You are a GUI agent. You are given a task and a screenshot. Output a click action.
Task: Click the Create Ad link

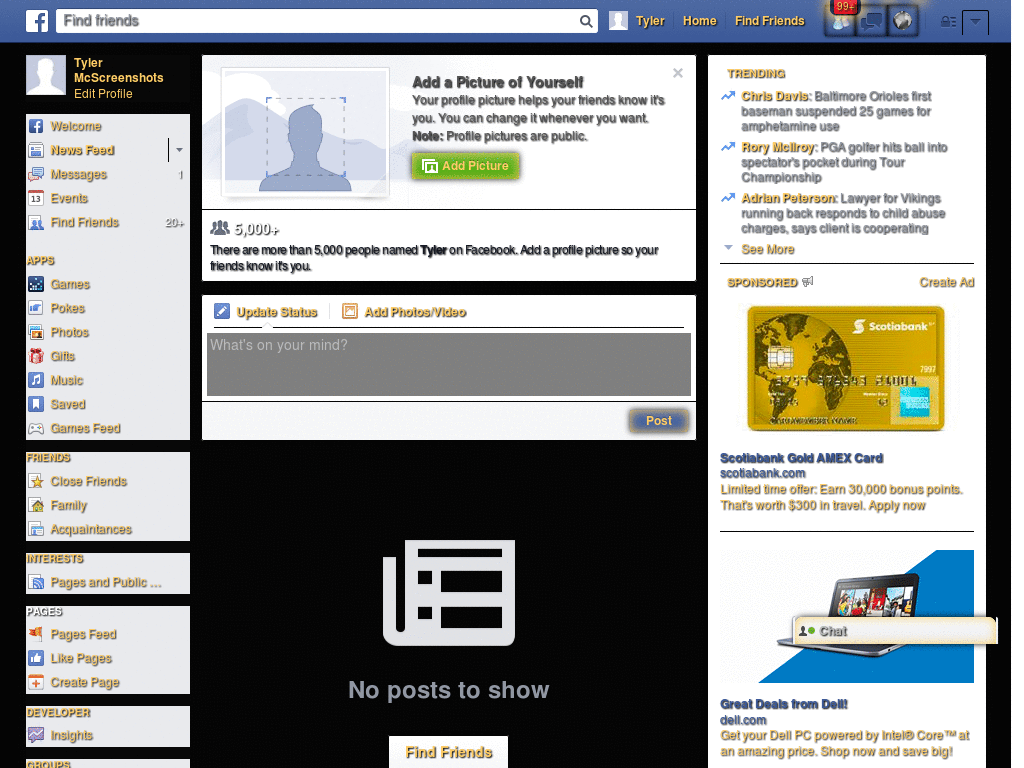click(946, 283)
